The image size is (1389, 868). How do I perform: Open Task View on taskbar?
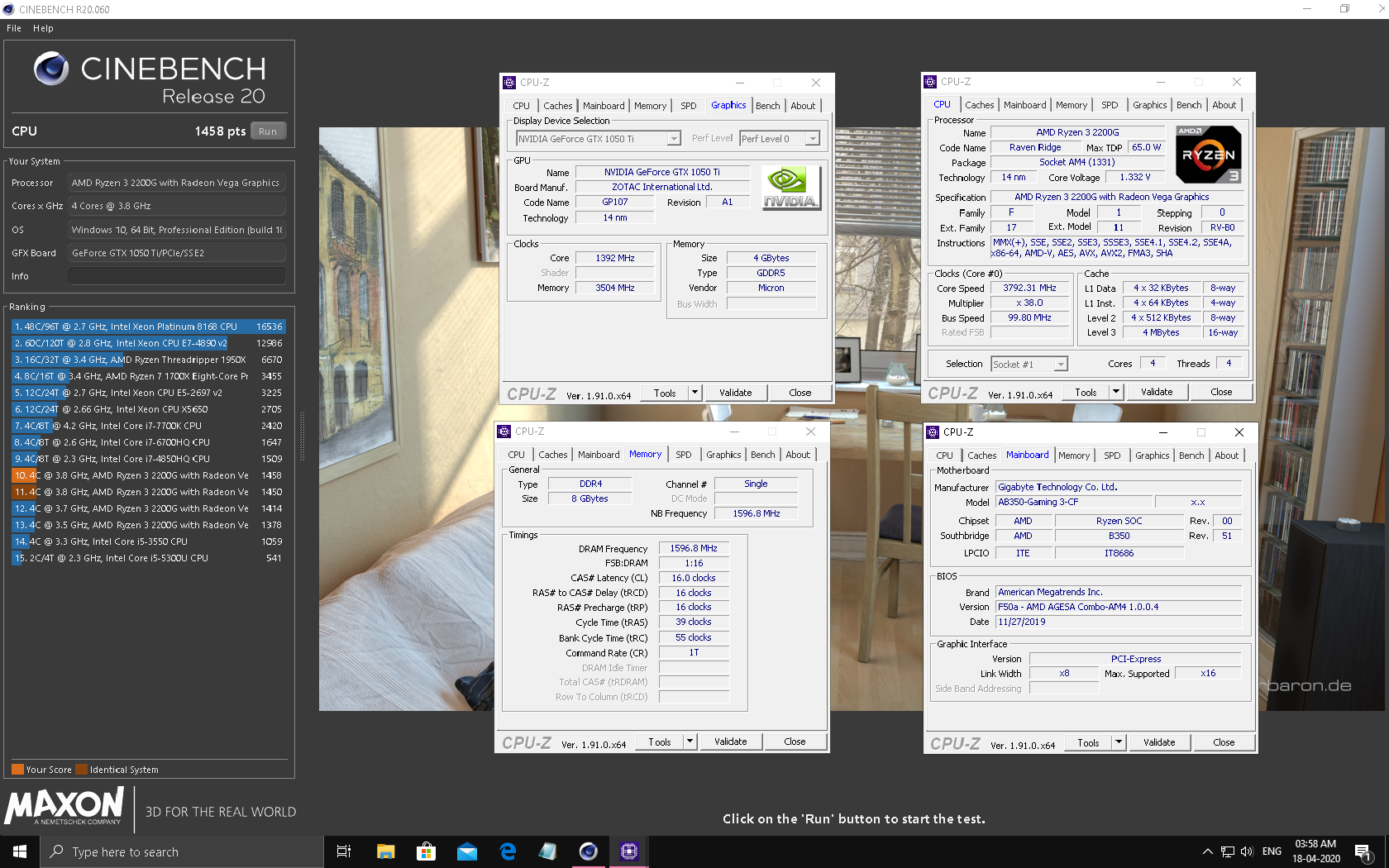tap(344, 851)
